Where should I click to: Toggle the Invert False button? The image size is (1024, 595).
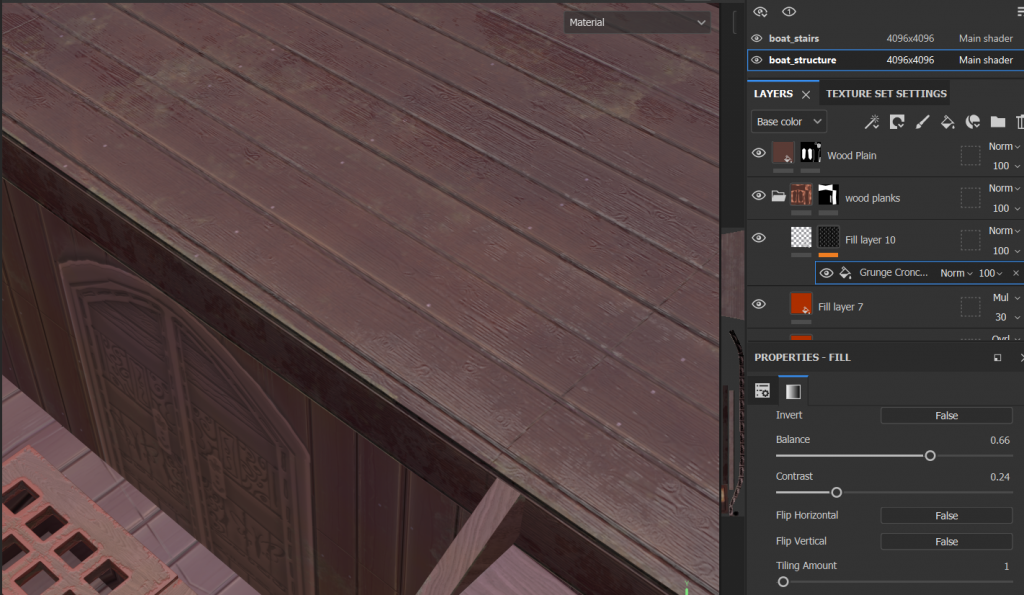pyautogui.click(x=946, y=415)
